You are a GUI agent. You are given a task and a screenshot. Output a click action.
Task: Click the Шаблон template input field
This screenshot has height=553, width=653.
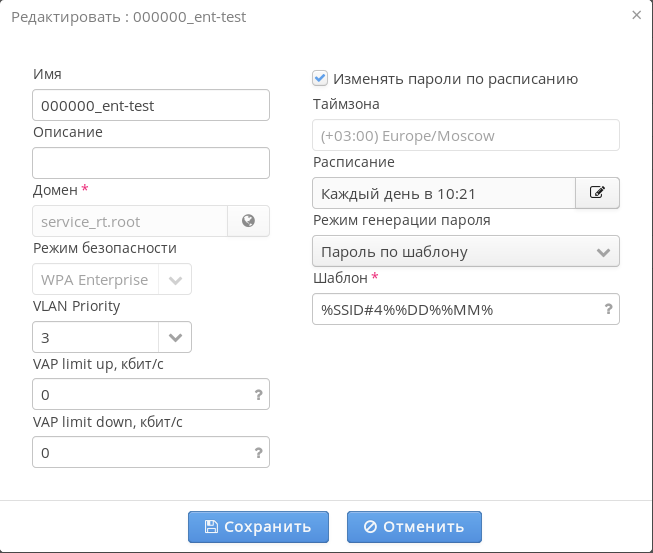point(455,310)
